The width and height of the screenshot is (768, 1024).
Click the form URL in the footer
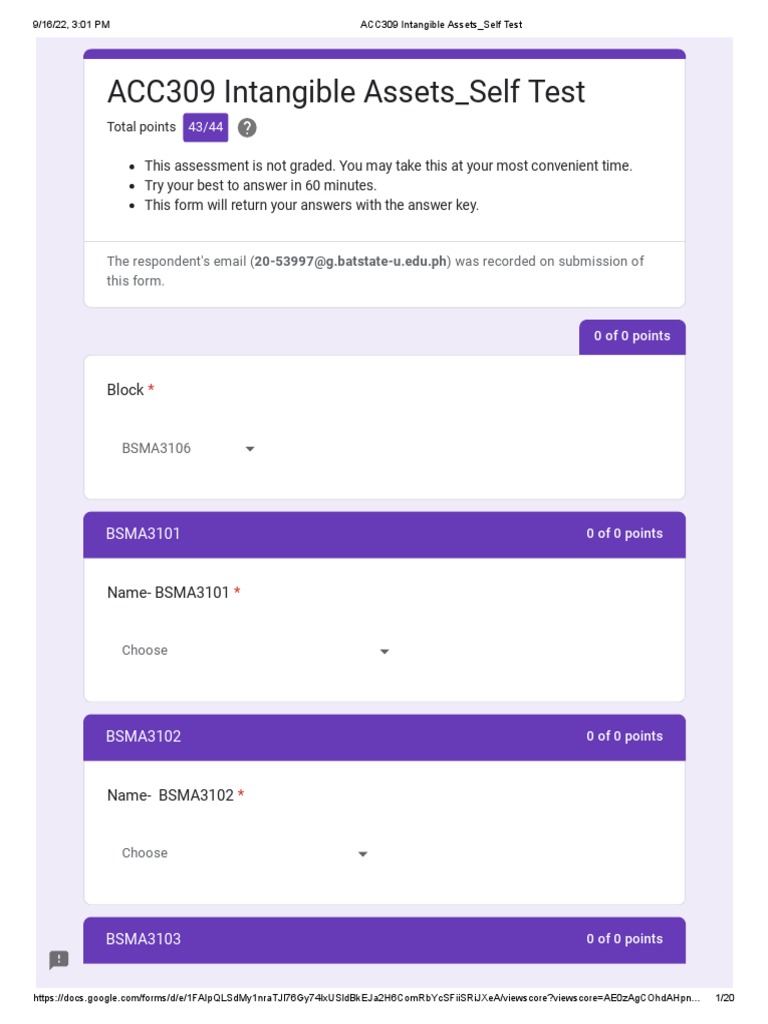coord(365,998)
